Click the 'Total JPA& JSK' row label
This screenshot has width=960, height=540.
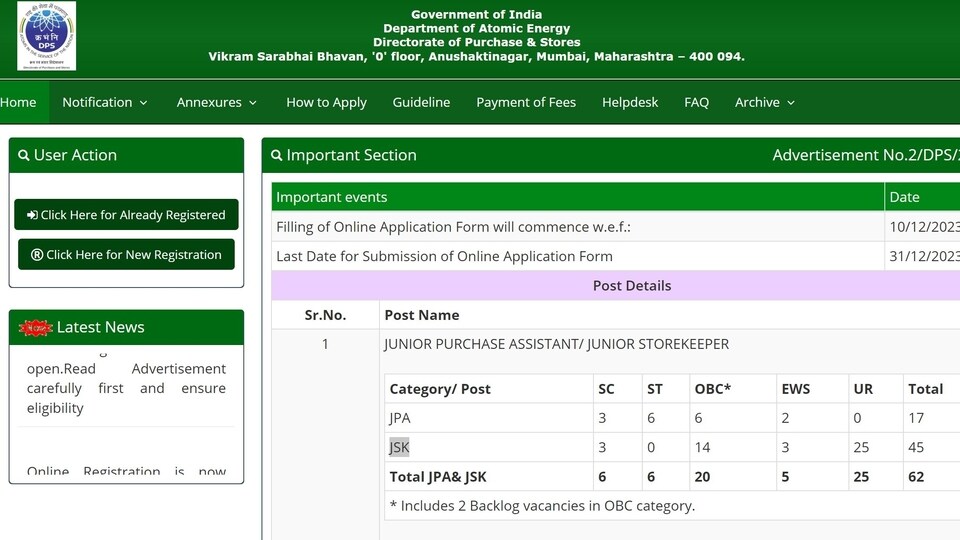(x=438, y=477)
